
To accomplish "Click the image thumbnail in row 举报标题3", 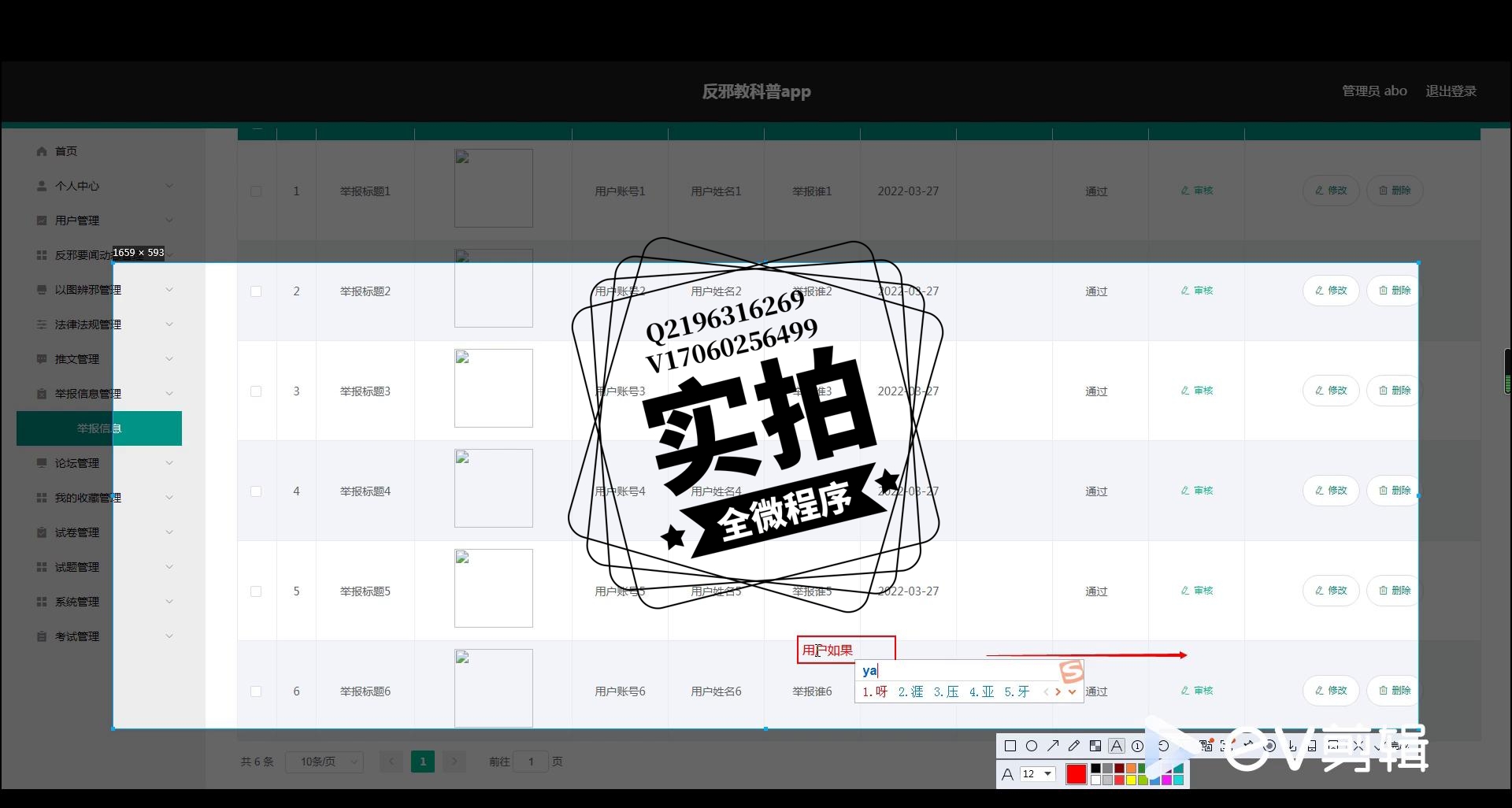I will pyautogui.click(x=494, y=388).
